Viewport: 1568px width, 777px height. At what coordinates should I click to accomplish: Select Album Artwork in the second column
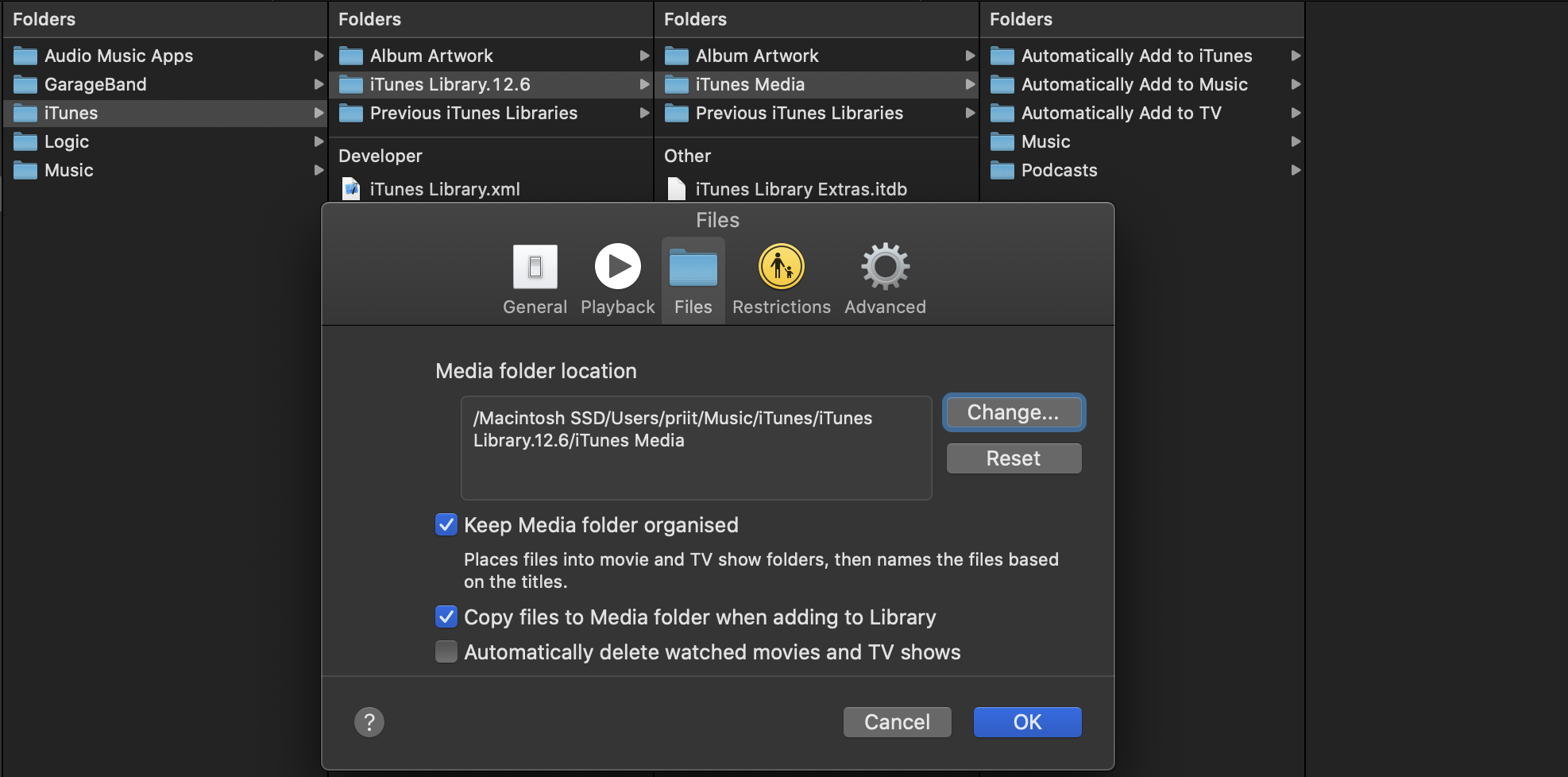coord(490,56)
